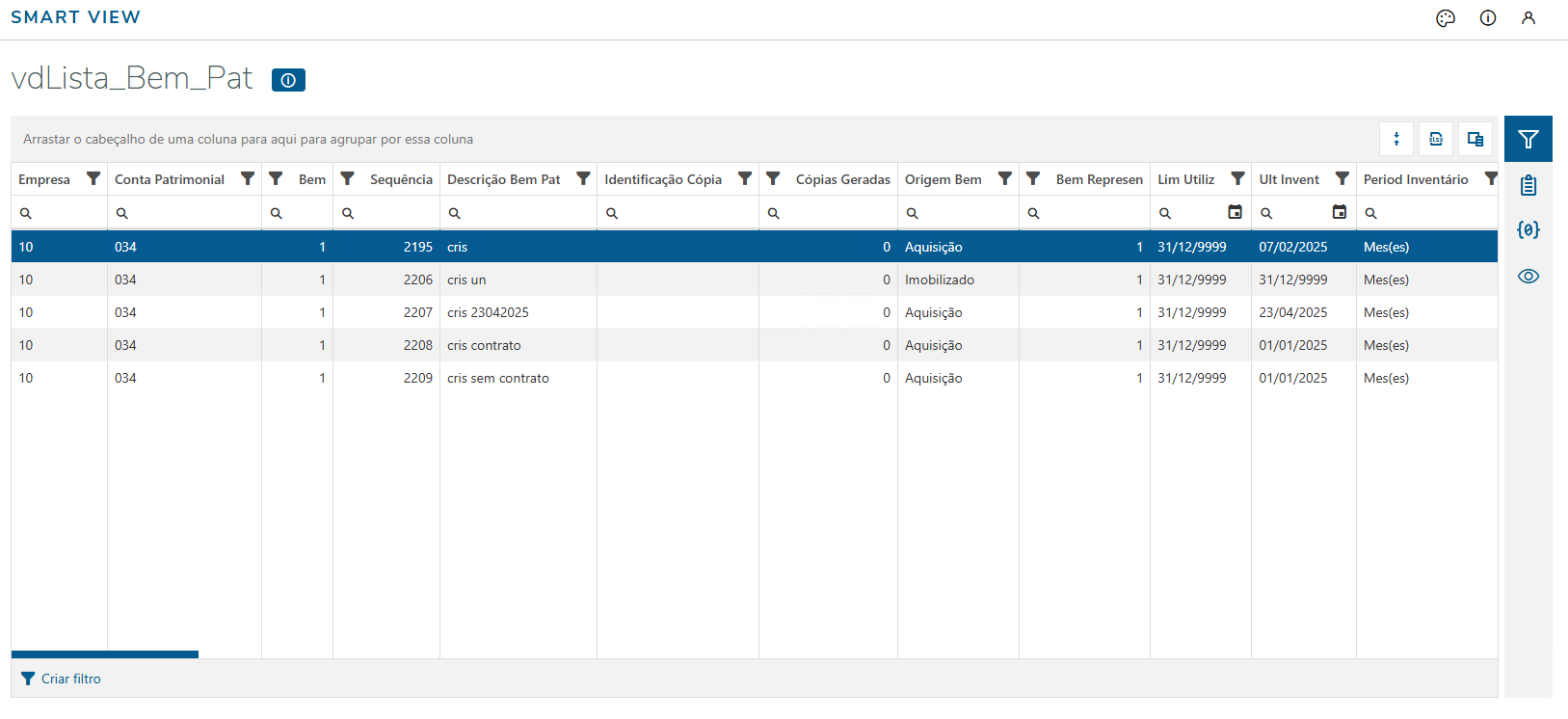Sort by the Conta Patrimonial column header

(x=170, y=179)
